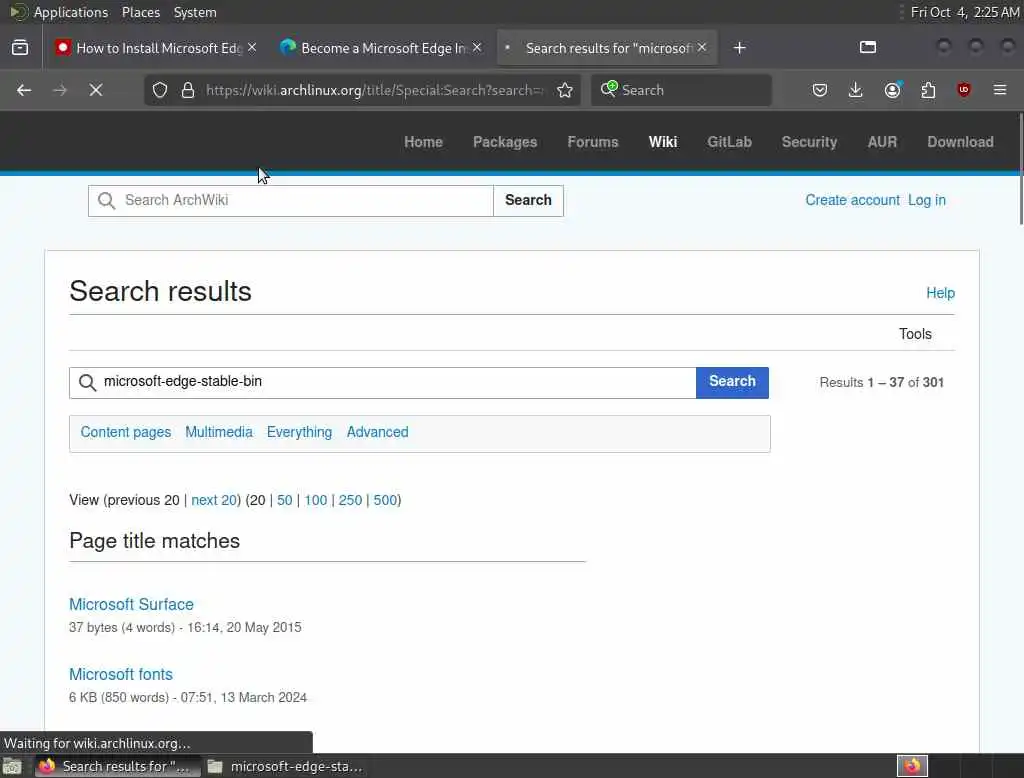Image resolution: width=1024 pixels, height=778 pixels.
Task: Open the Firefox account icon
Action: click(x=892, y=90)
